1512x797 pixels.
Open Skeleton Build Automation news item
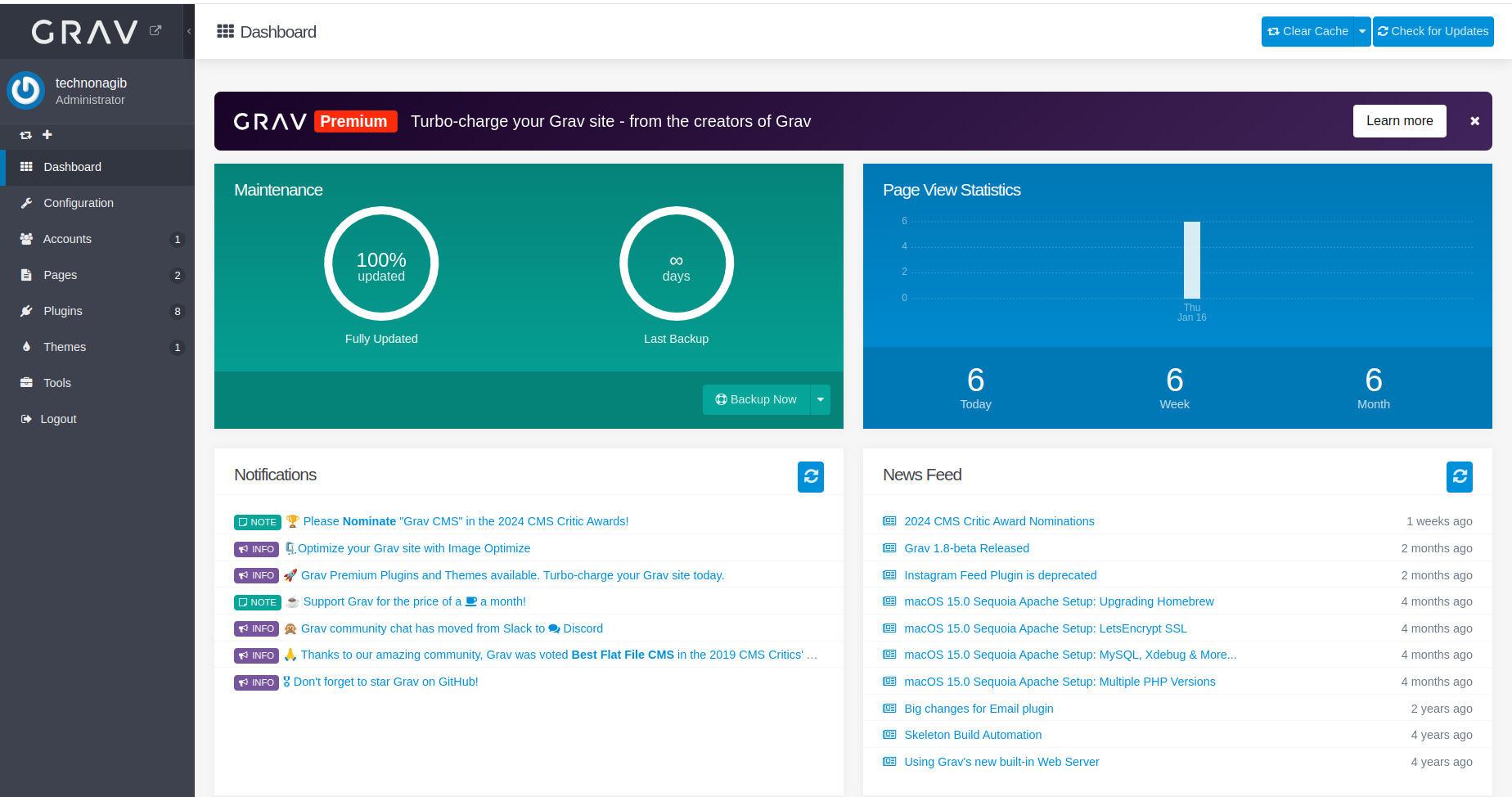coord(973,735)
